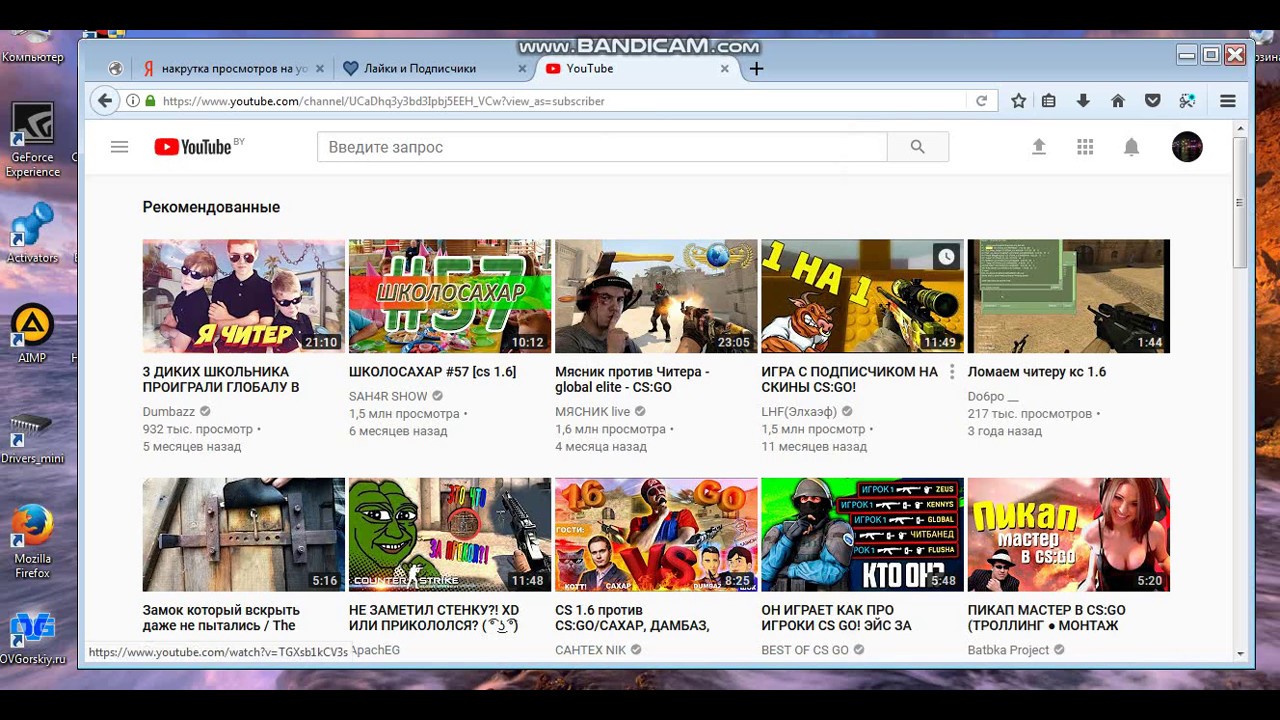The height and width of the screenshot is (720, 1280).
Task: Open SAH4R SHOW channel link
Action: click(x=388, y=396)
